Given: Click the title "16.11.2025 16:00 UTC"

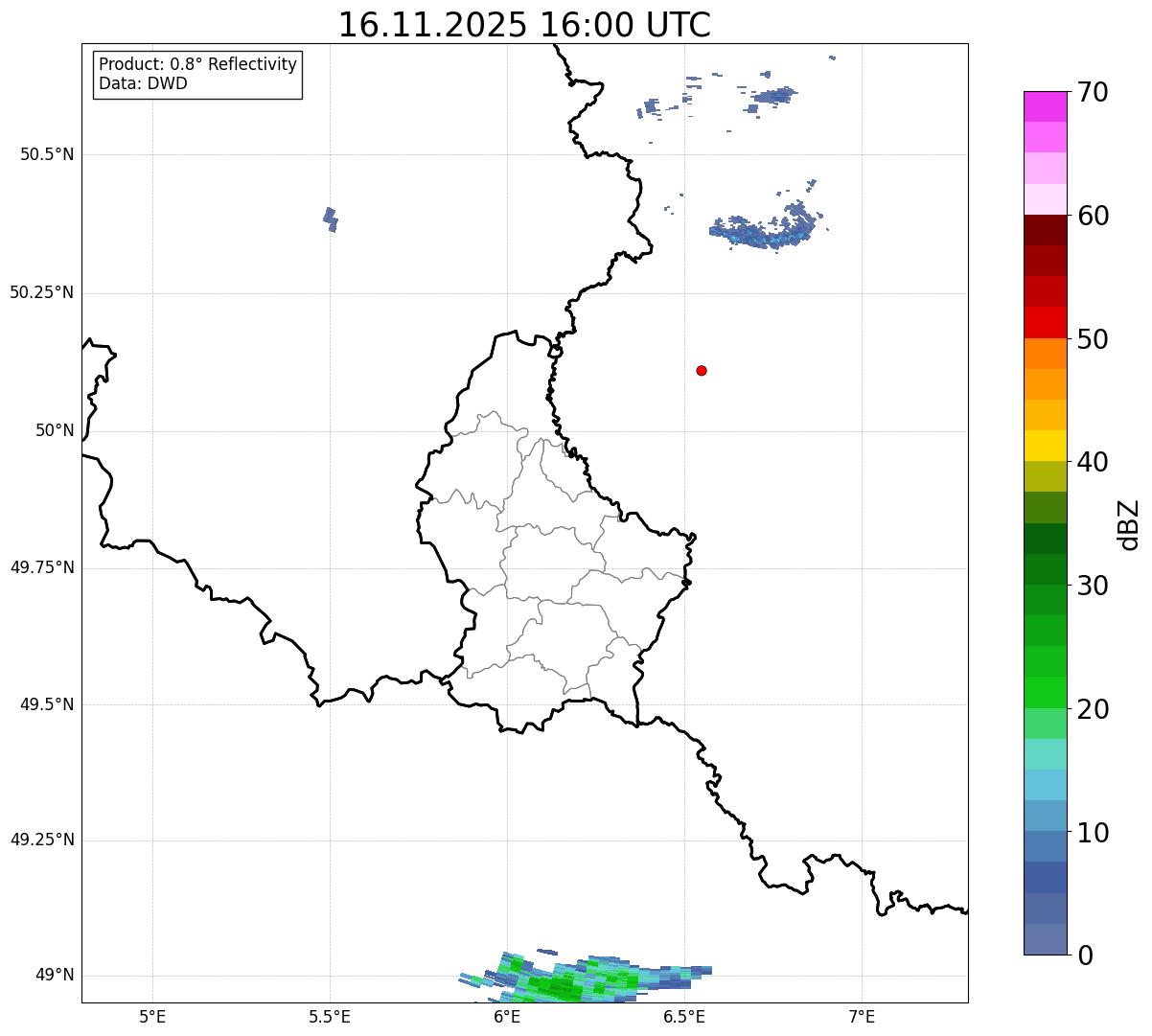Looking at the screenshot, I should (x=524, y=25).
